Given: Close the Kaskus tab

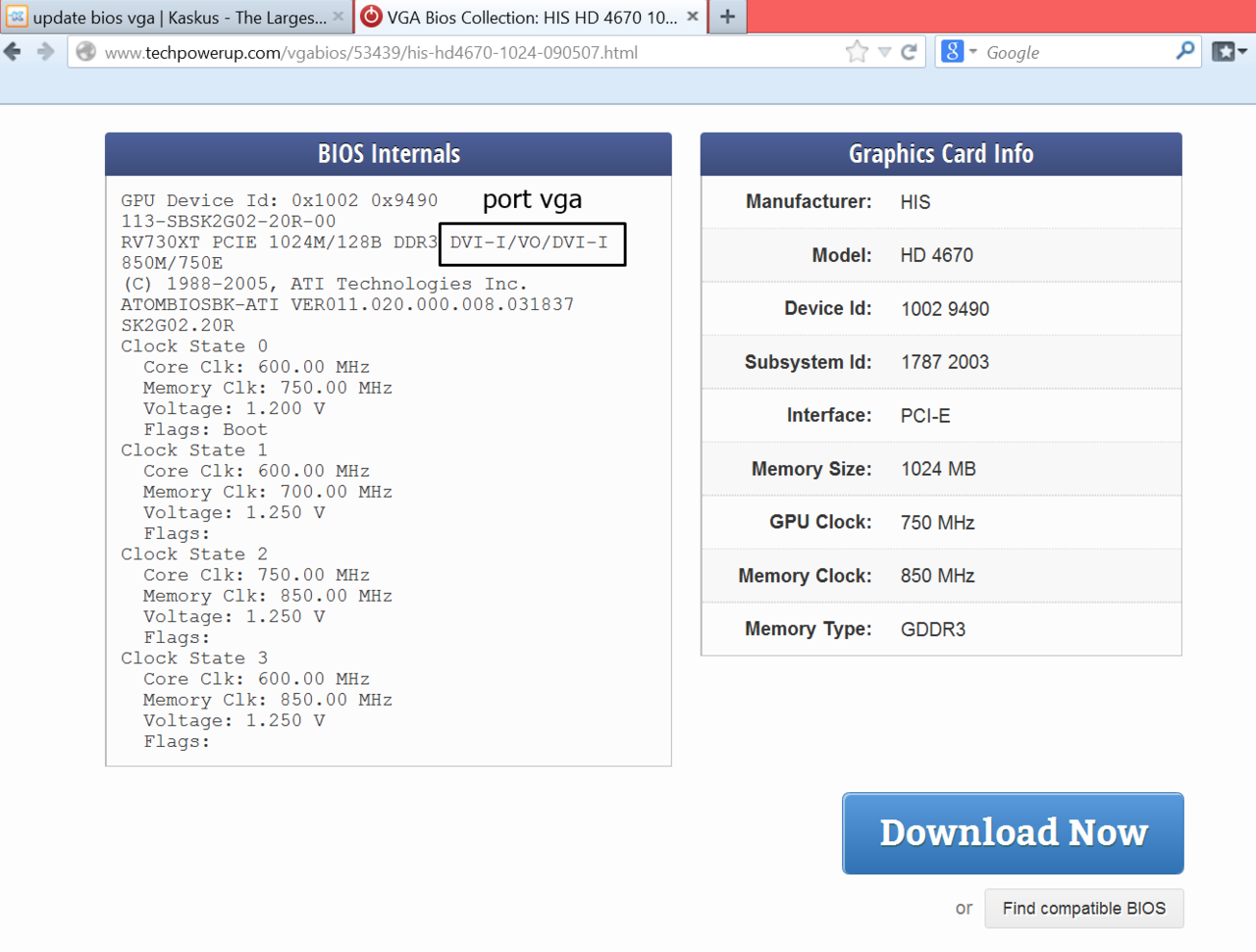Looking at the screenshot, I should pyautogui.click(x=339, y=17).
